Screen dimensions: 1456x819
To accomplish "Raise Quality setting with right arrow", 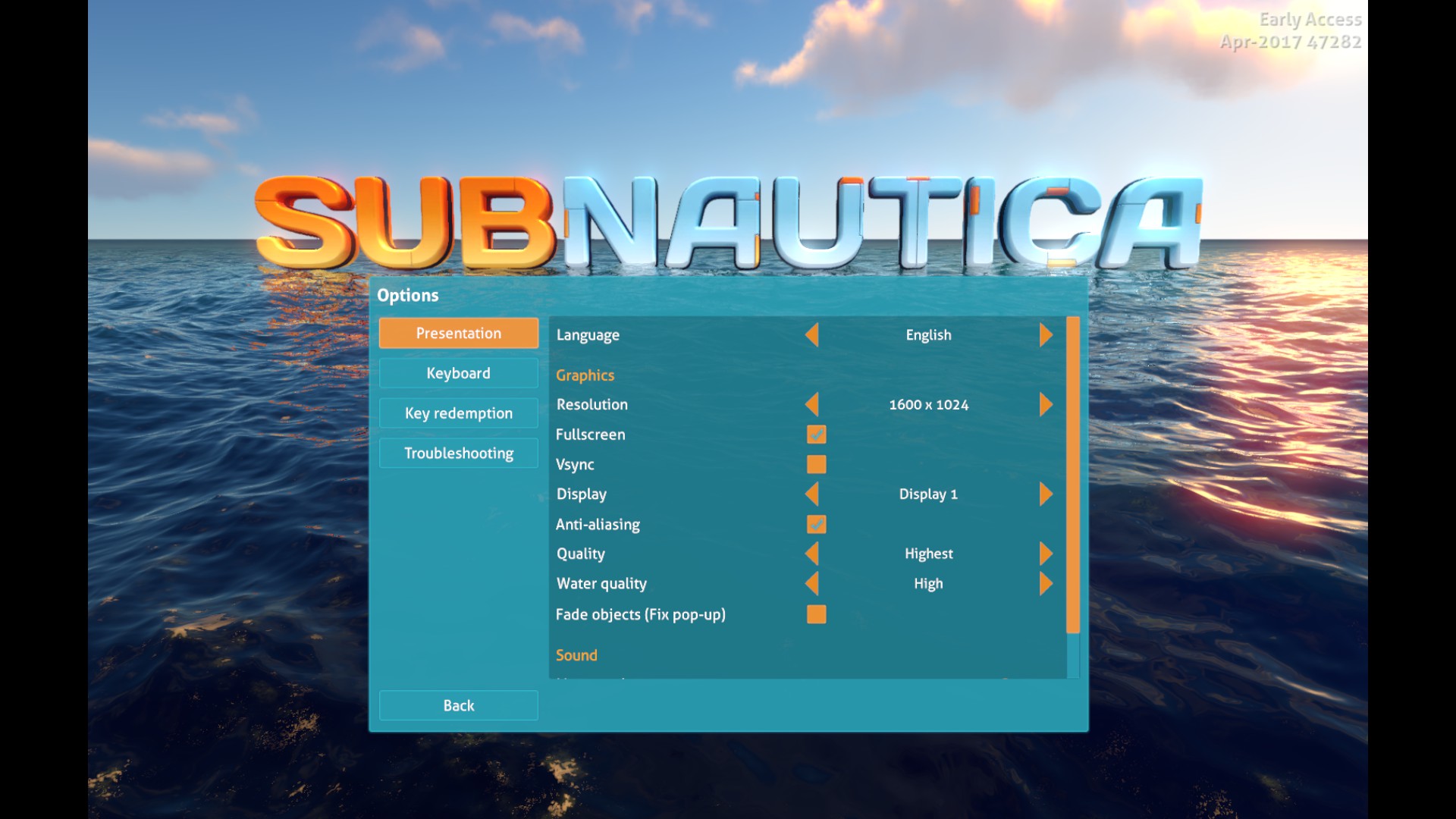I will point(1046,554).
